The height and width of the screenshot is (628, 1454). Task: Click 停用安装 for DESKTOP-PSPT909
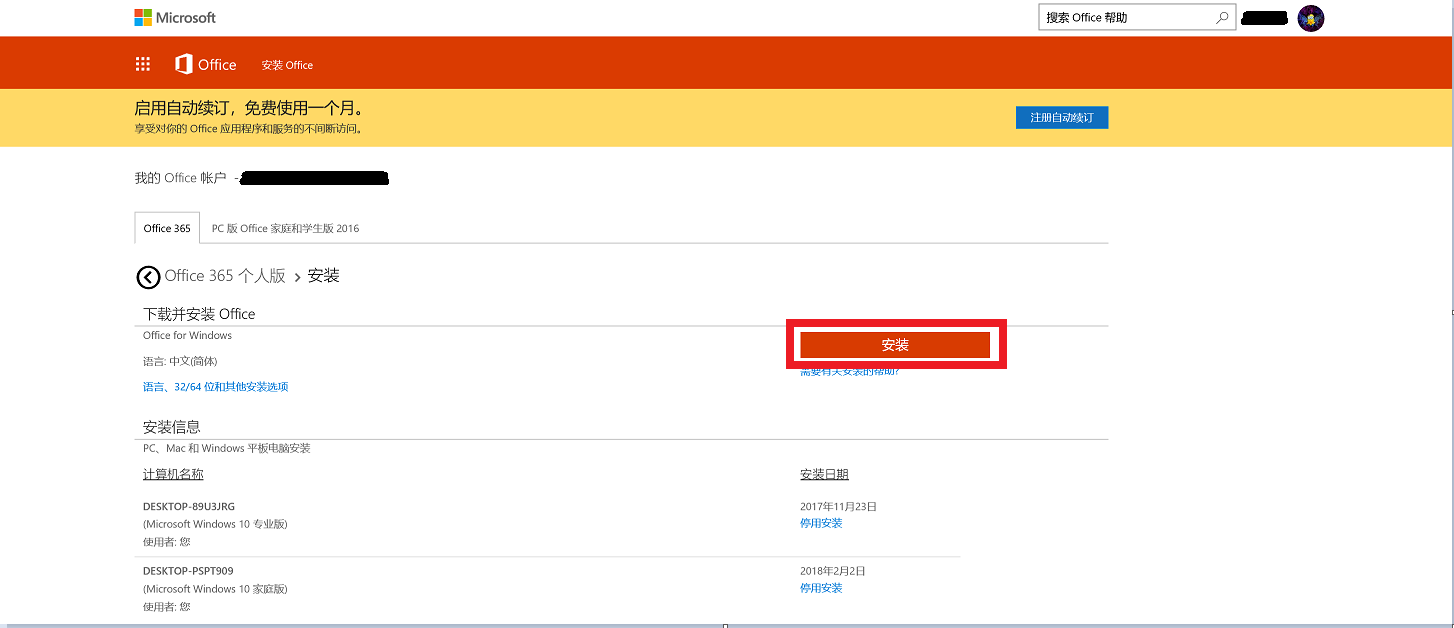click(x=821, y=588)
